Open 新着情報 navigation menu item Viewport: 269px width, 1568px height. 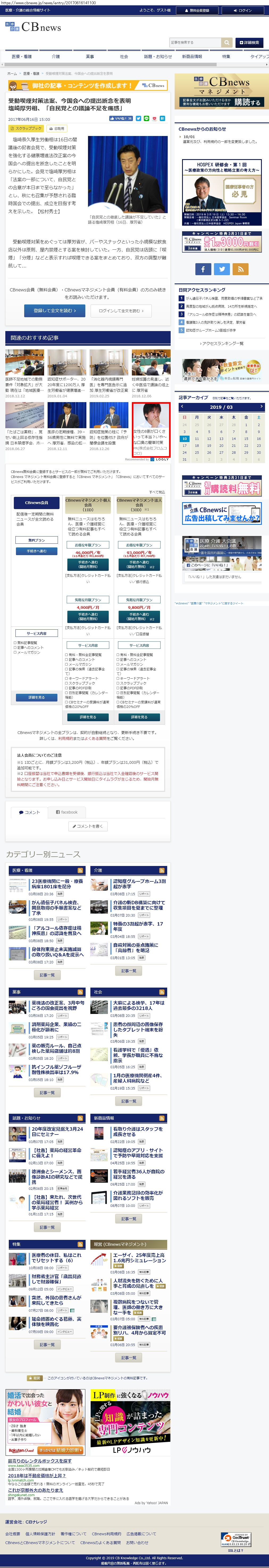click(x=192, y=57)
